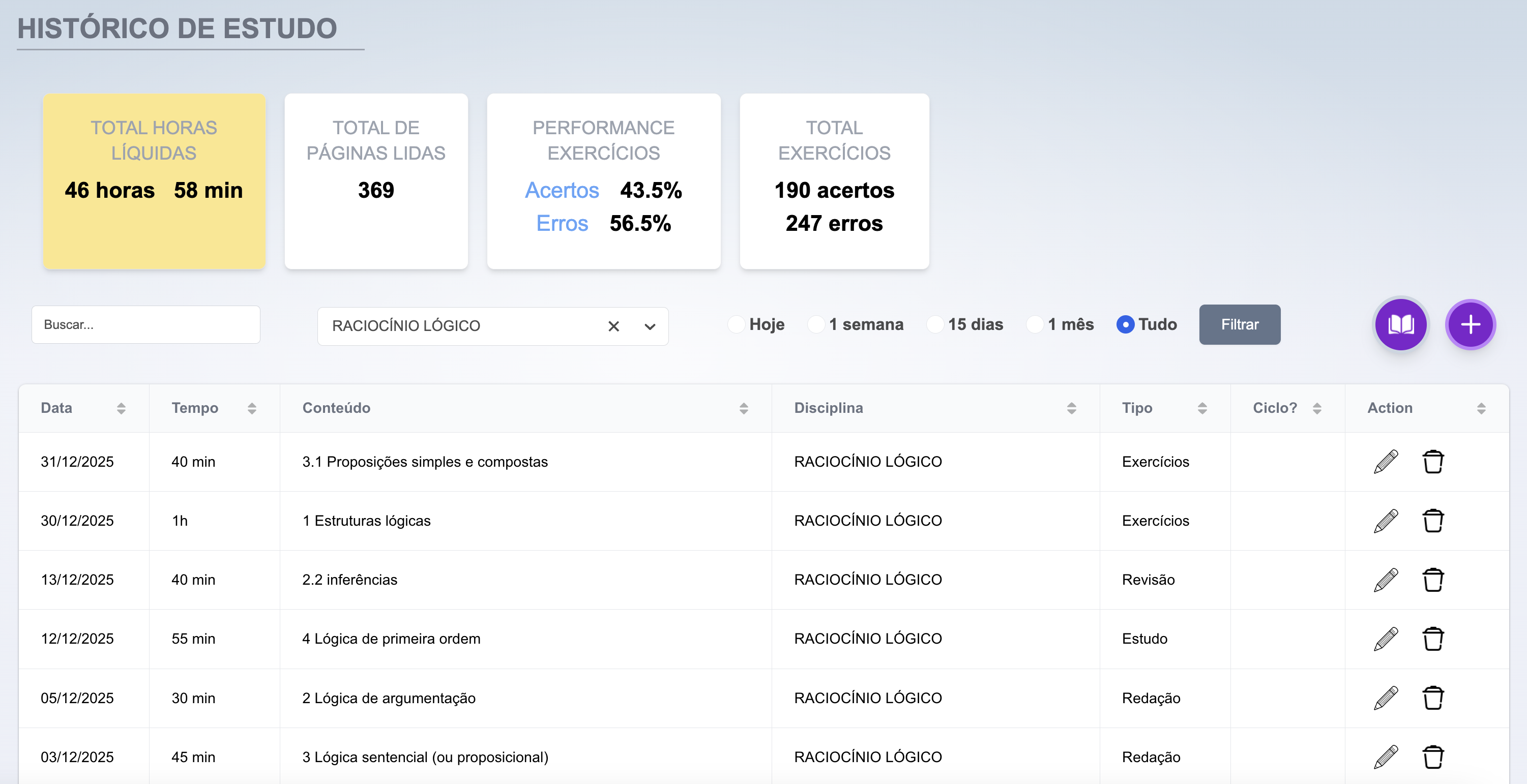Select the Hoje period radio

(736, 325)
